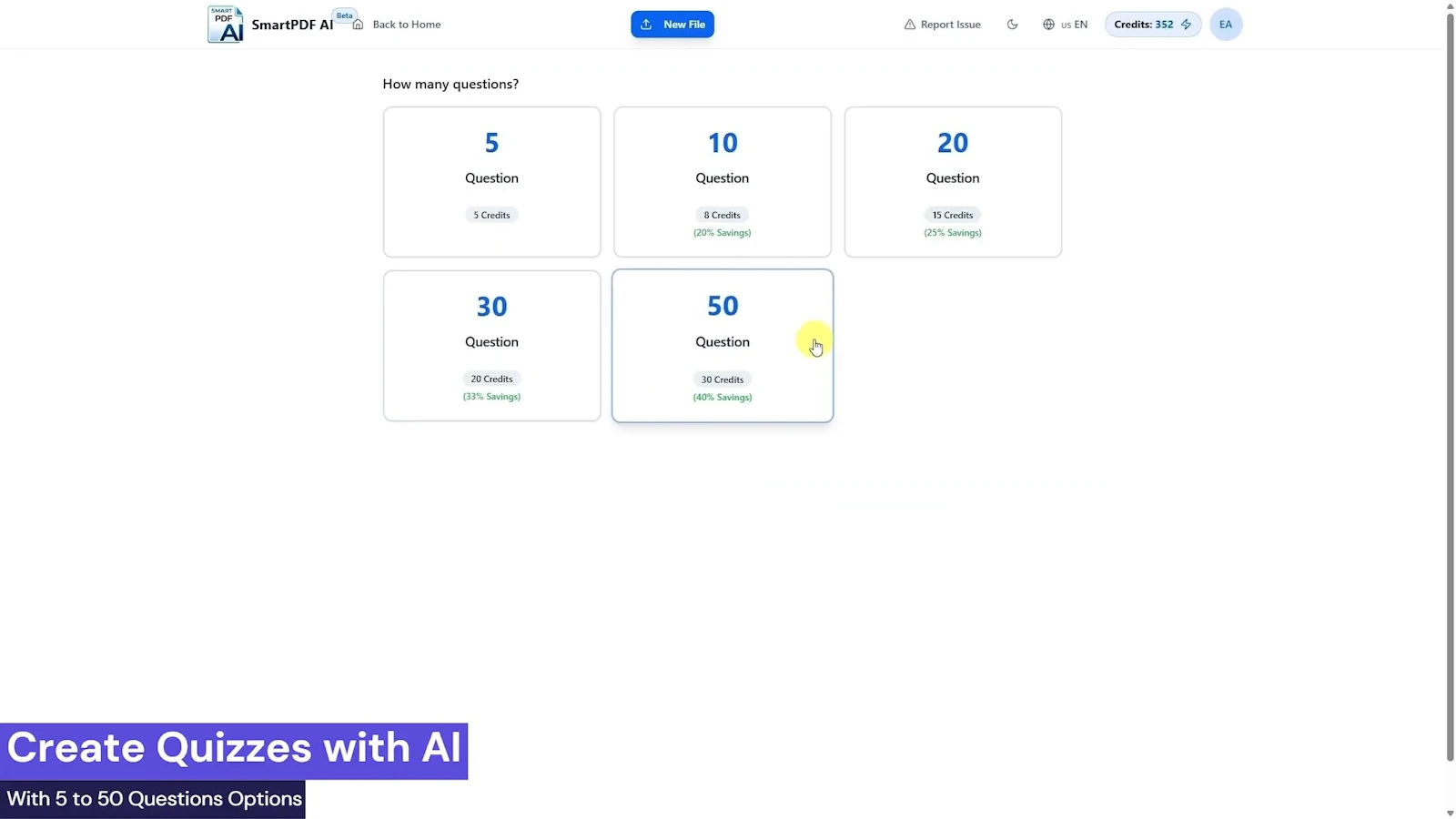Click the 'How many questions?' heading
The height and width of the screenshot is (819, 1456).
(x=450, y=84)
